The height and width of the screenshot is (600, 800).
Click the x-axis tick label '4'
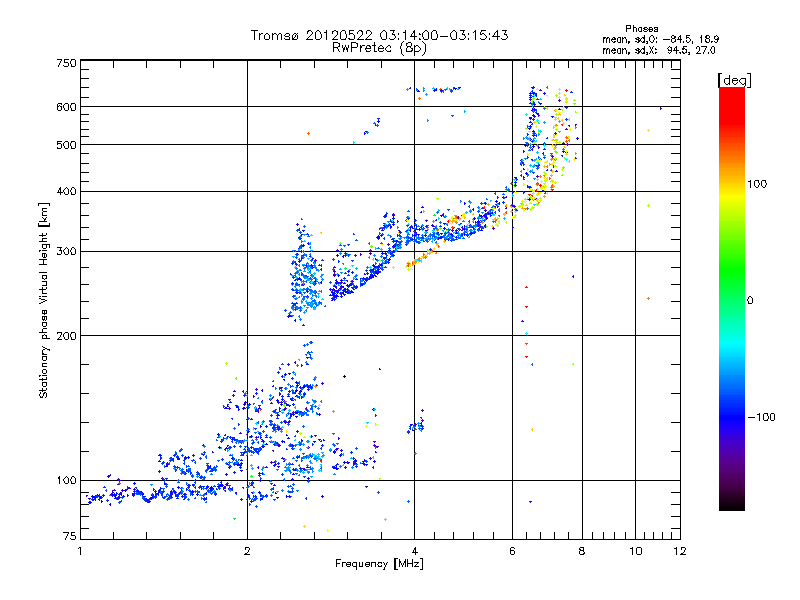pos(414,551)
